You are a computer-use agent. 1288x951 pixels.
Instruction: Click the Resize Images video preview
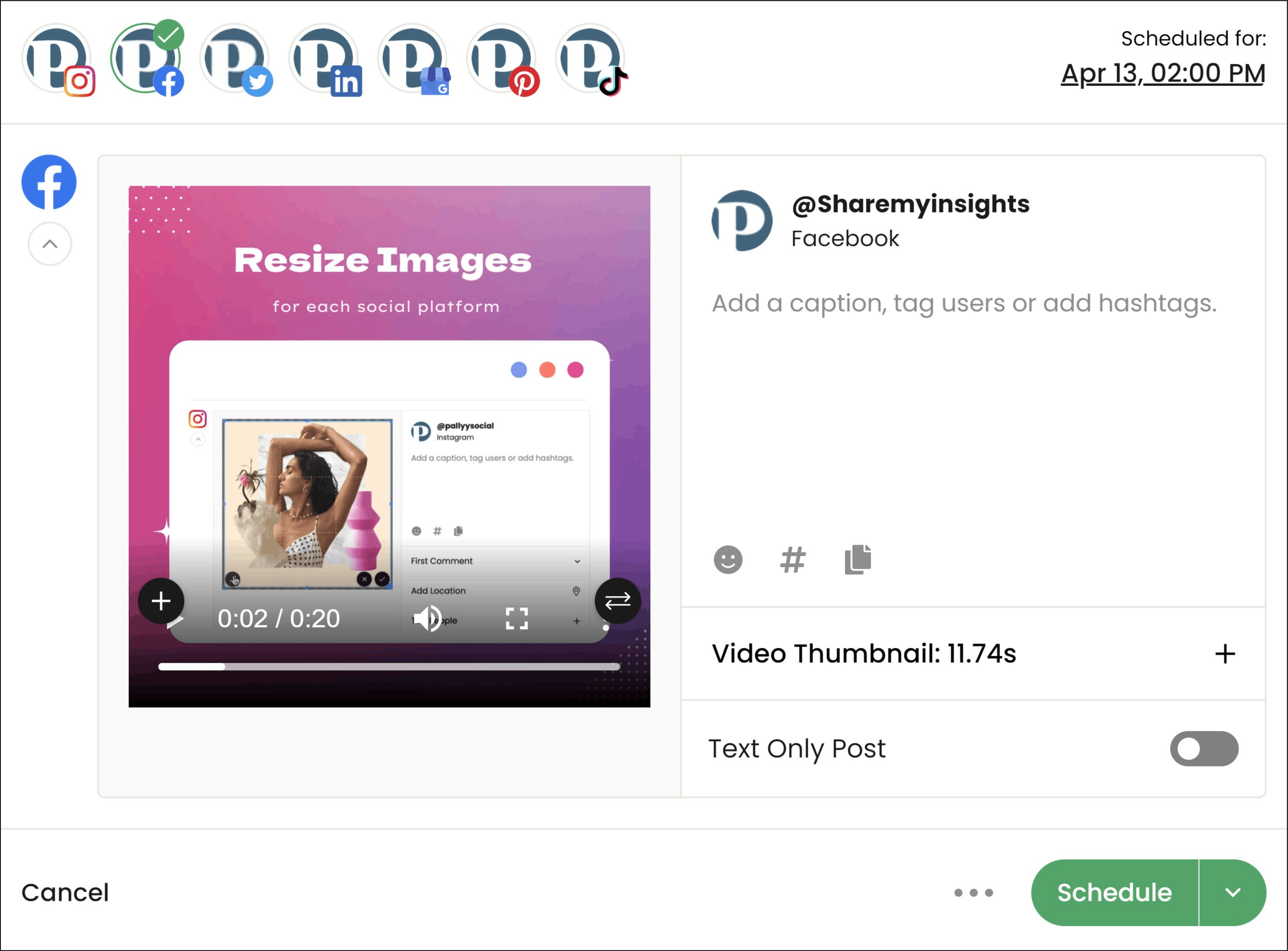pyautogui.click(x=389, y=446)
